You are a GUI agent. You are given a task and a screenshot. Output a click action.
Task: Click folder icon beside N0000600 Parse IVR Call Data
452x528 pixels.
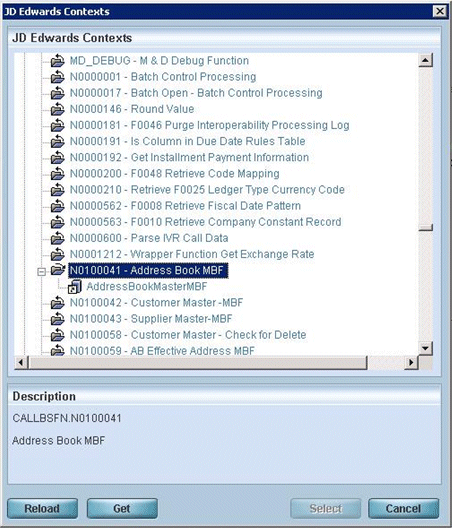pos(58,238)
